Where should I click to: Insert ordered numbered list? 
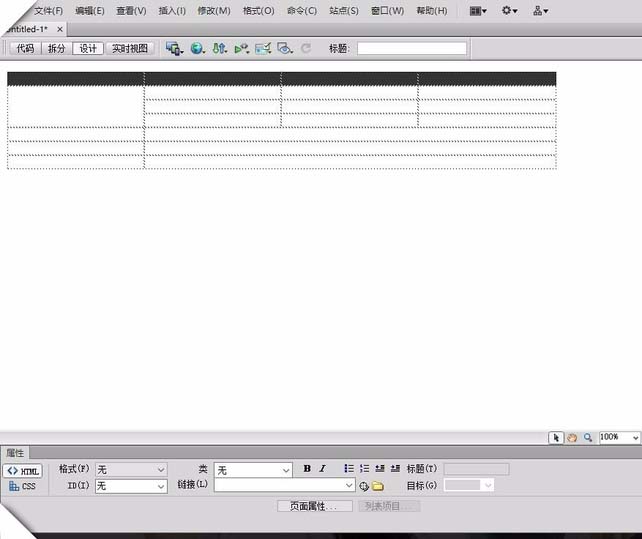[x=364, y=468]
